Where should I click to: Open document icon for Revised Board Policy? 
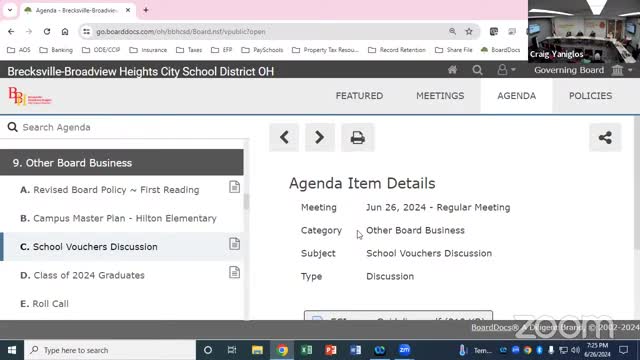click(x=234, y=187)
